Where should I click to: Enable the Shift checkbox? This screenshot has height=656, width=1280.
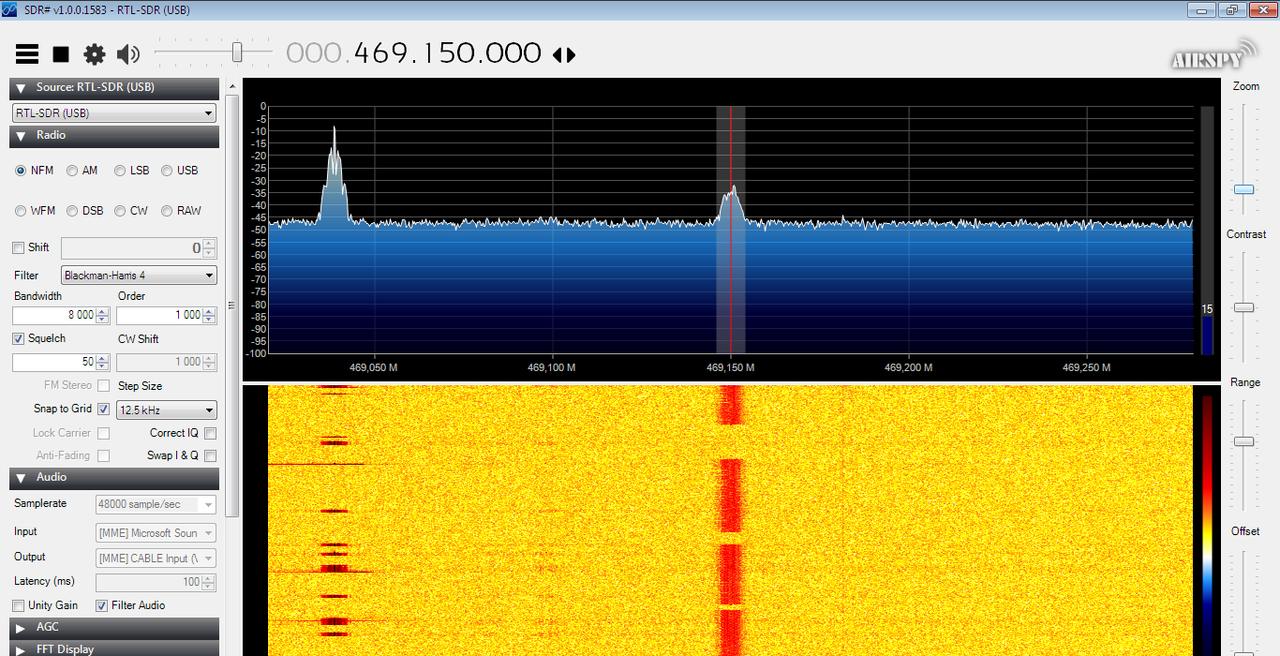pos(18,248)
